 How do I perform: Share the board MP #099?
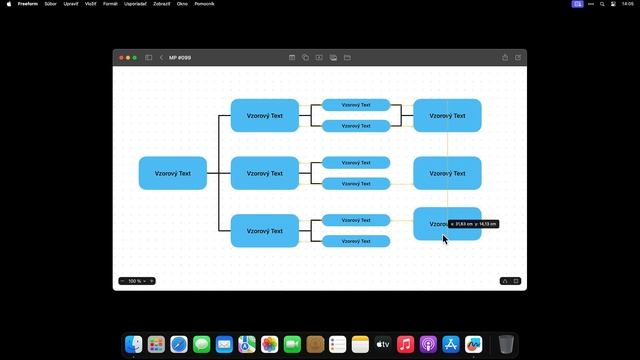click(x=505, y=58)
